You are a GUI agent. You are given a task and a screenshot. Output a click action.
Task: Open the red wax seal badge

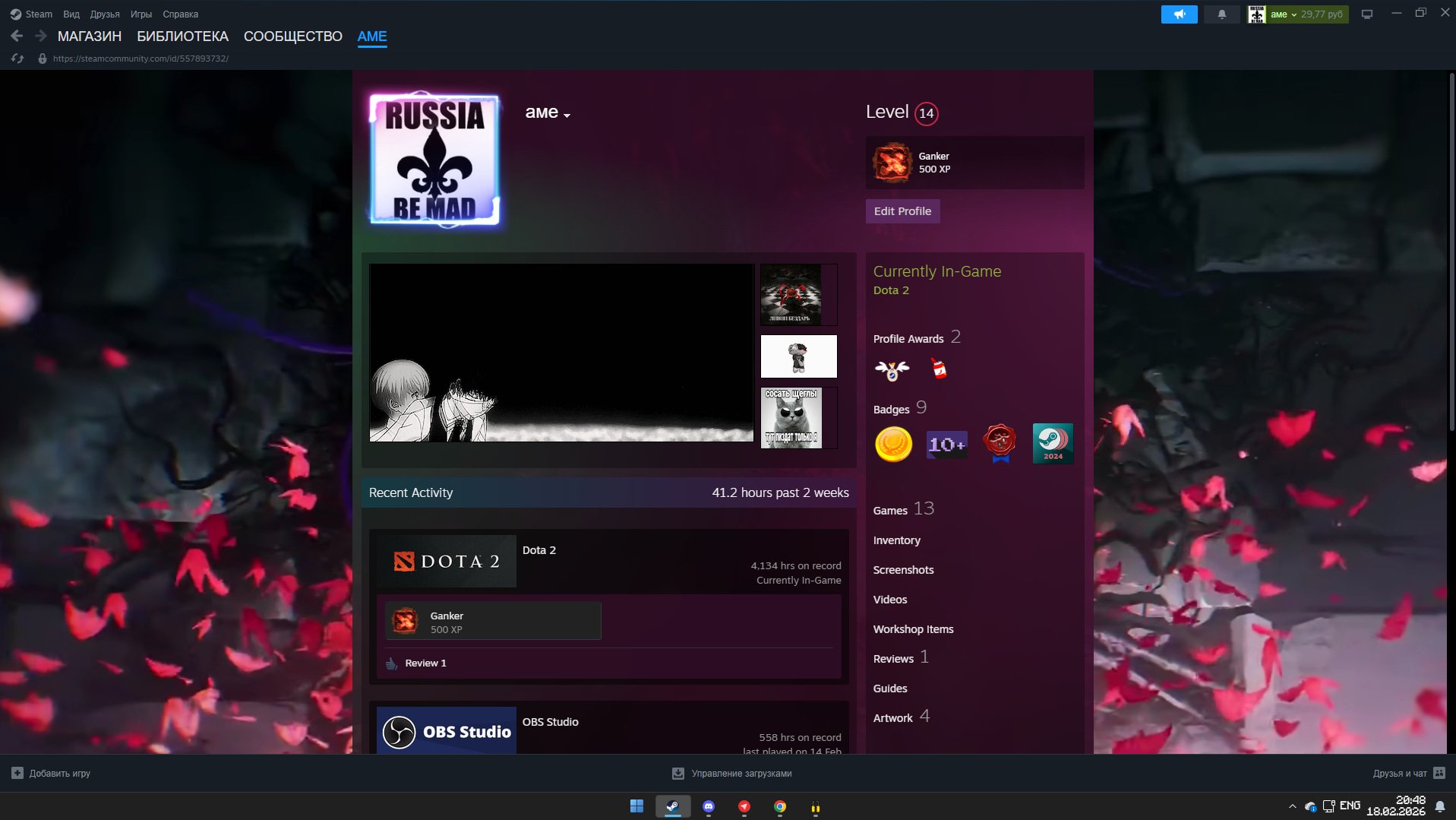point(1000,444)
